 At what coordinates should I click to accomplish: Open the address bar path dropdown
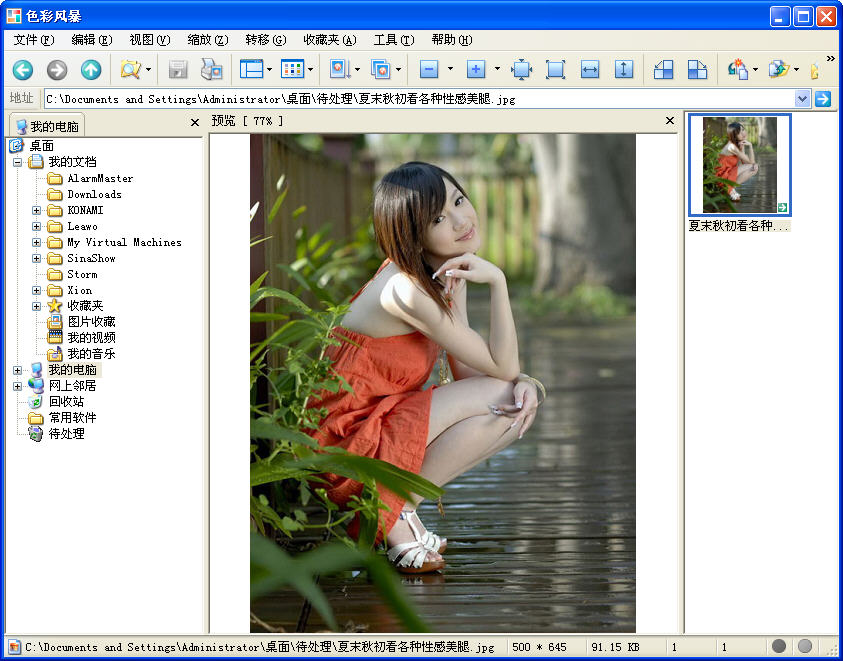click(x=802, y=98)
